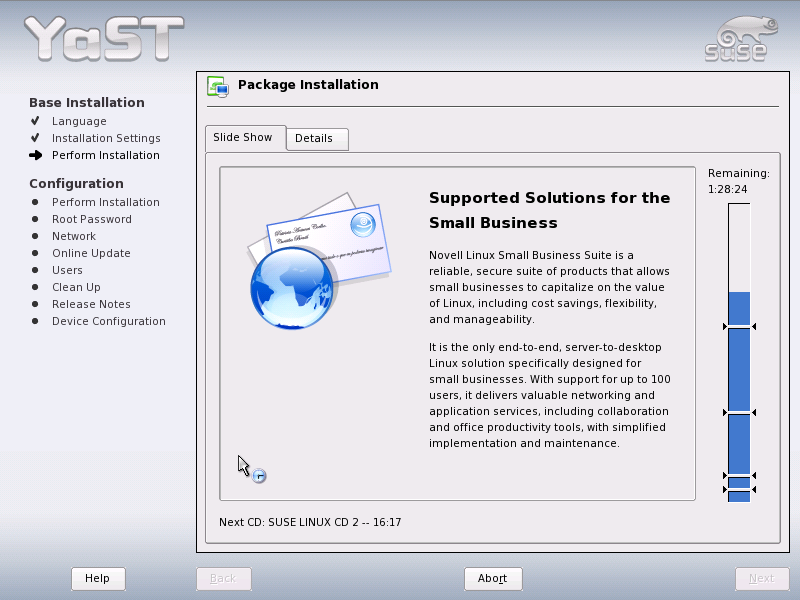Click the checkmark beside Language
The height and width of the screenshot is (600, 800).
[35, 121]
